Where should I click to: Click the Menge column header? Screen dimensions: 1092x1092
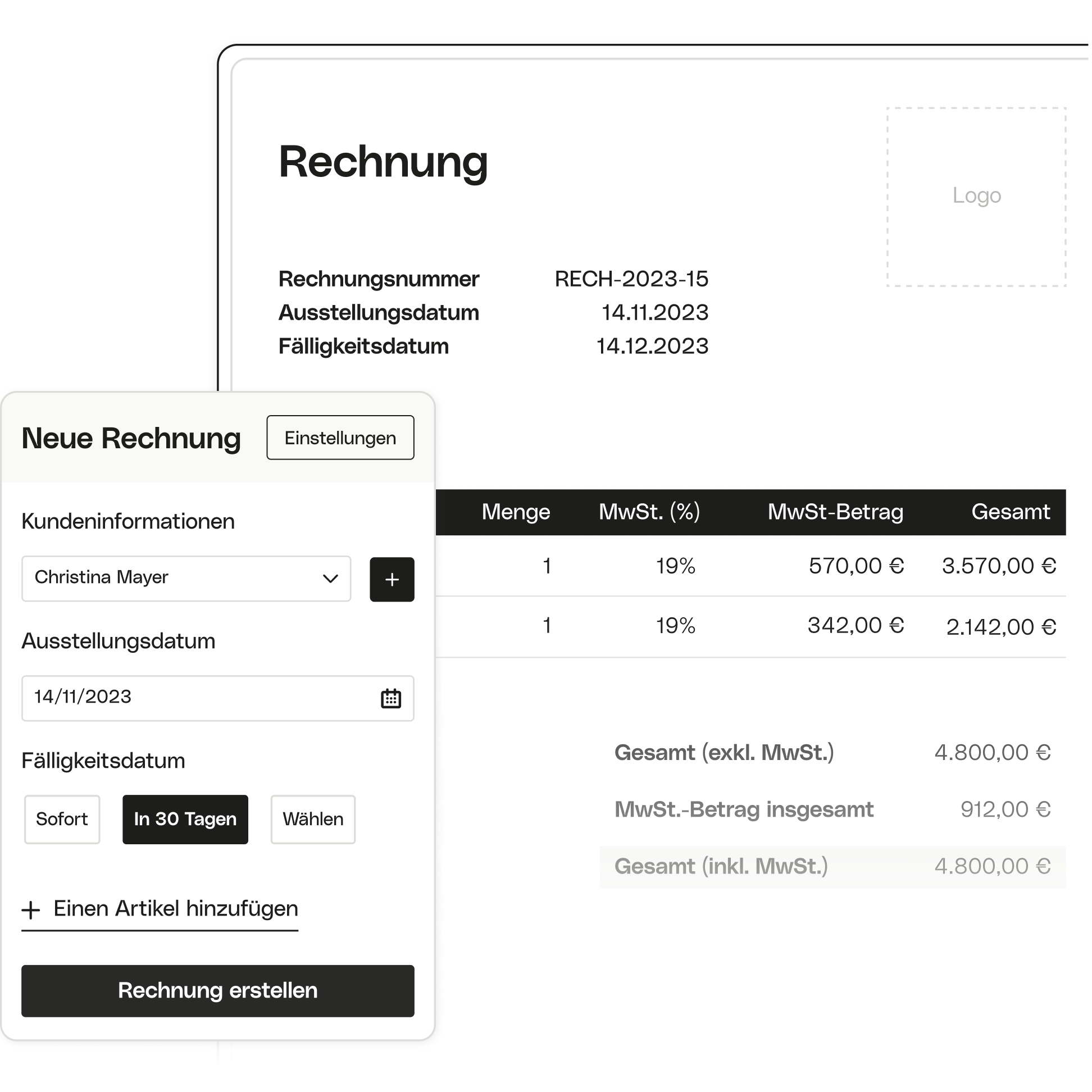coord(516,512)
